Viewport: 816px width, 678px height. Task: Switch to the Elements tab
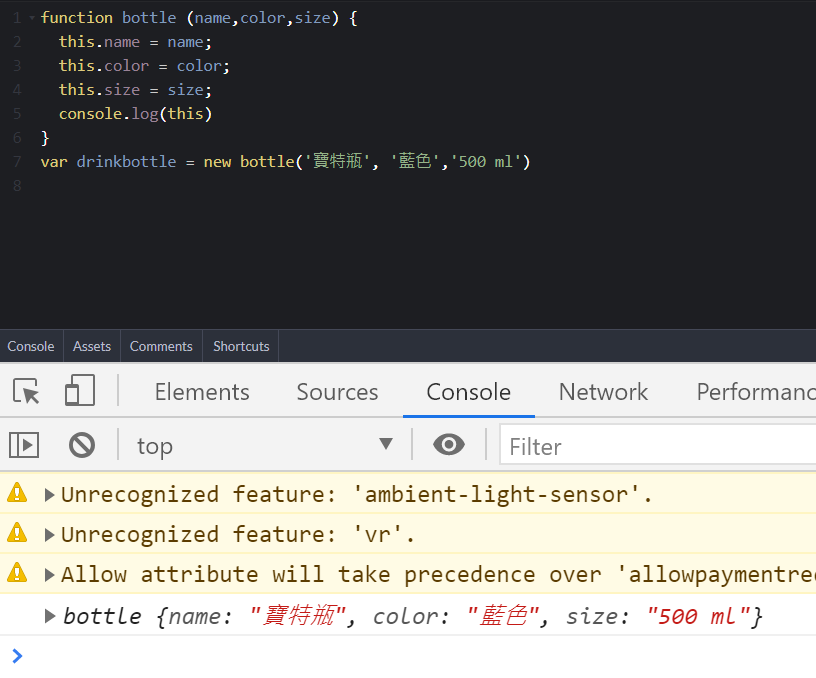pos(202,392)
